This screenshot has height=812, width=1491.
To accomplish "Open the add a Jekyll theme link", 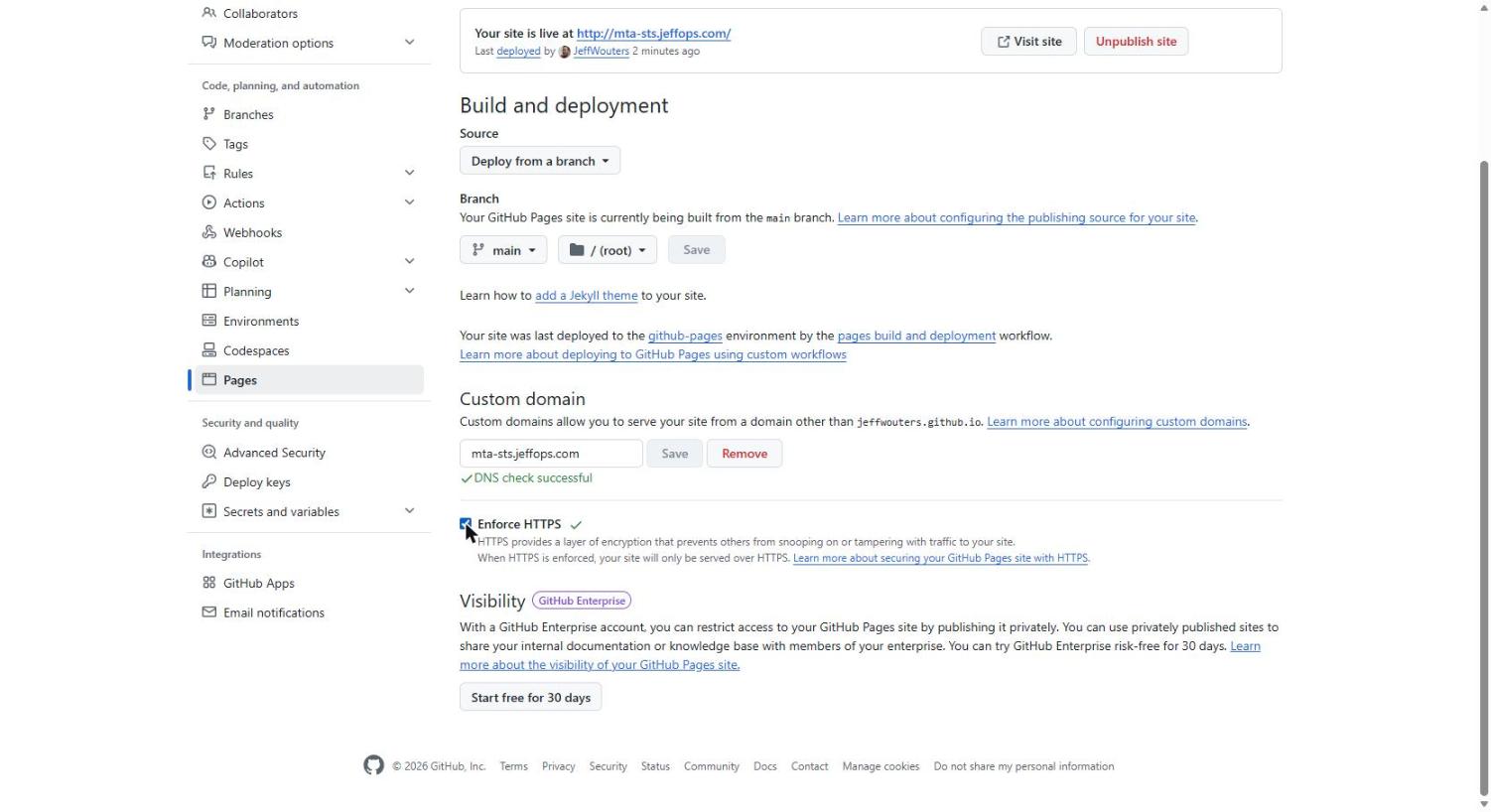I will (587, 295).
